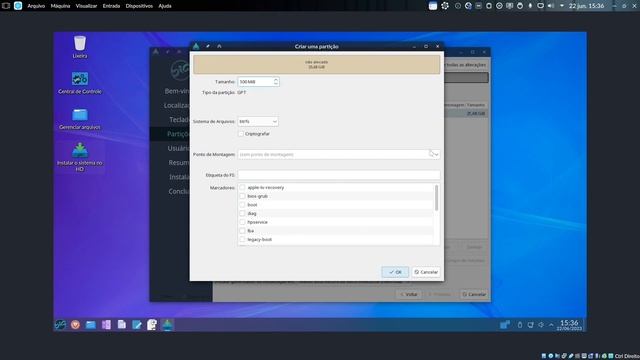This screenshot has height=360, width=640.
Task: Open the Entrada menu
Action: pyautogui.click(x=111, y=6)
